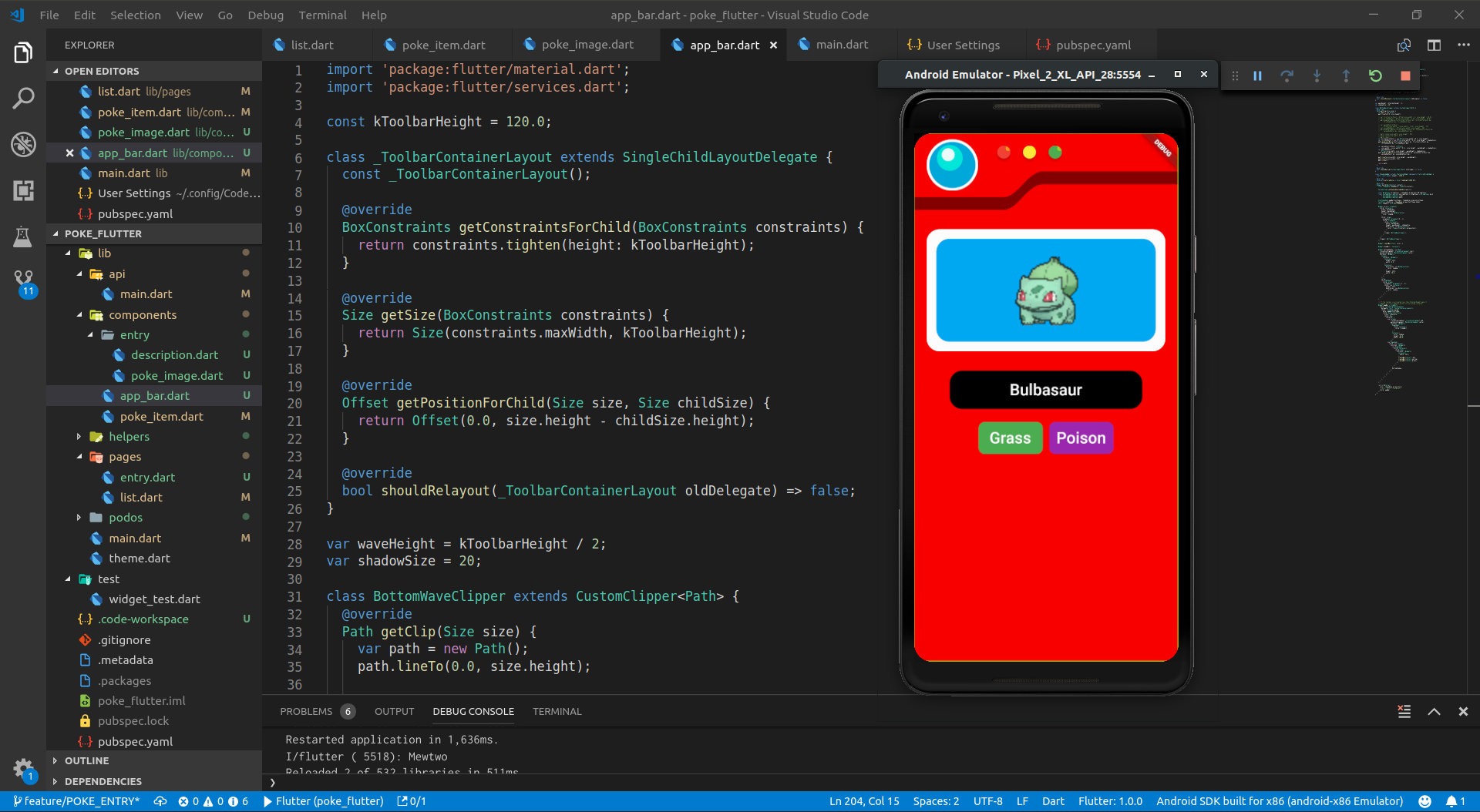Open the notifications bell in status bar
Image resolution: width=1480 pixels, height=812 pixels.
point(1455,801)
